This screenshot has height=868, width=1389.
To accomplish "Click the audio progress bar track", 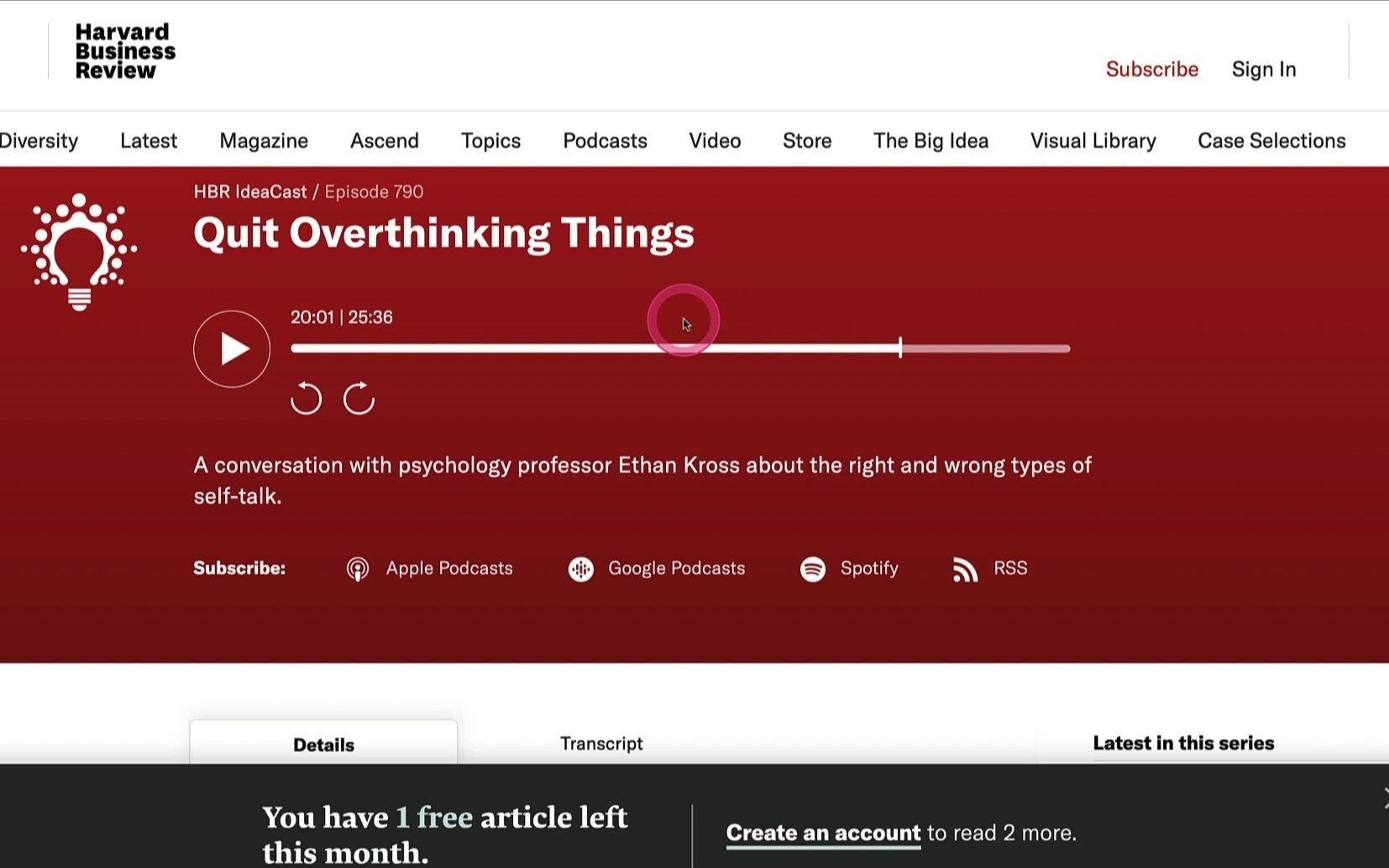I will pos(680,348).
